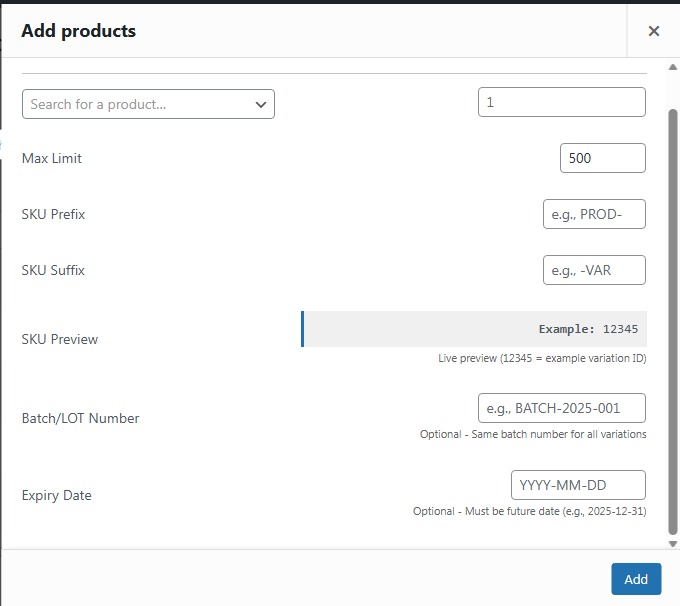680x606 pixels.
Task: Click the Batch/LOT Number label
Action: 80,418
